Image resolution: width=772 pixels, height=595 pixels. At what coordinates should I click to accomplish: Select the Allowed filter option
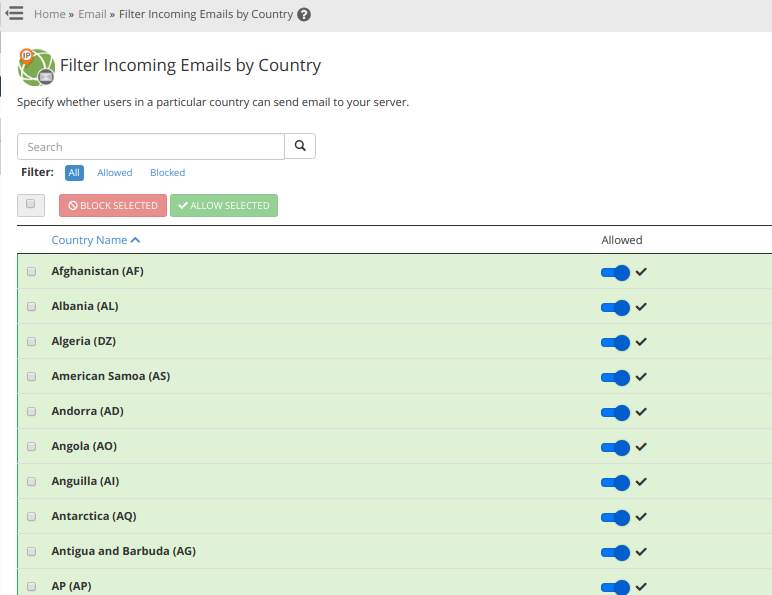[x=115, y=173]
